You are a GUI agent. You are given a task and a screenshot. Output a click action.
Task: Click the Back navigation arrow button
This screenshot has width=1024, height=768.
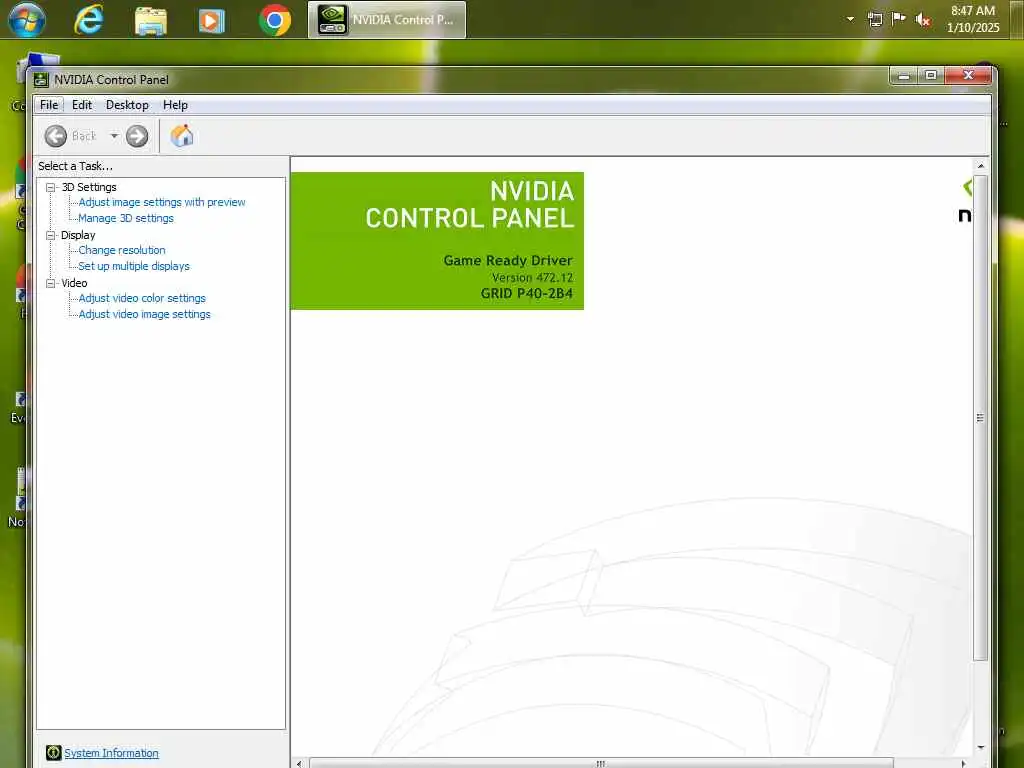point(56,136)
